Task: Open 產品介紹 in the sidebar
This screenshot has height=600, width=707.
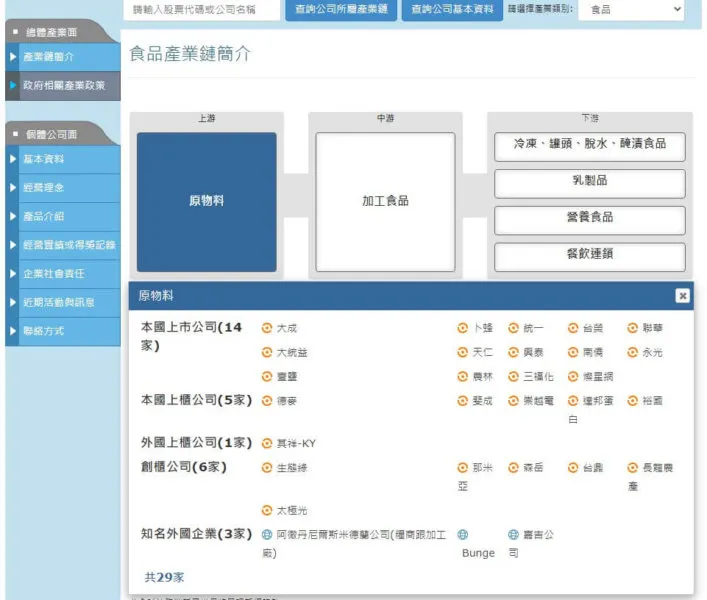Action: (x=63, y=216)
